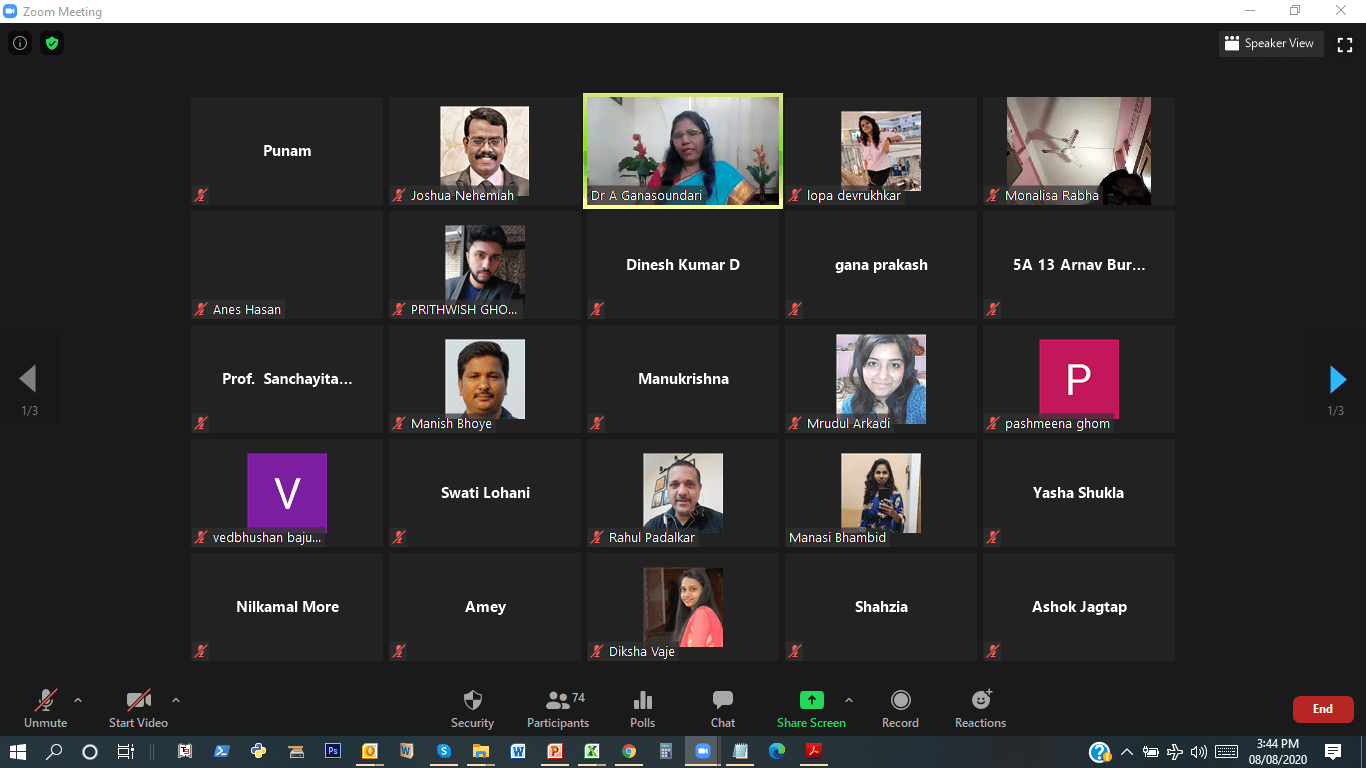Select Joshua Nehemiah's video tile
1366x768 pixels.
coord(485,151)
